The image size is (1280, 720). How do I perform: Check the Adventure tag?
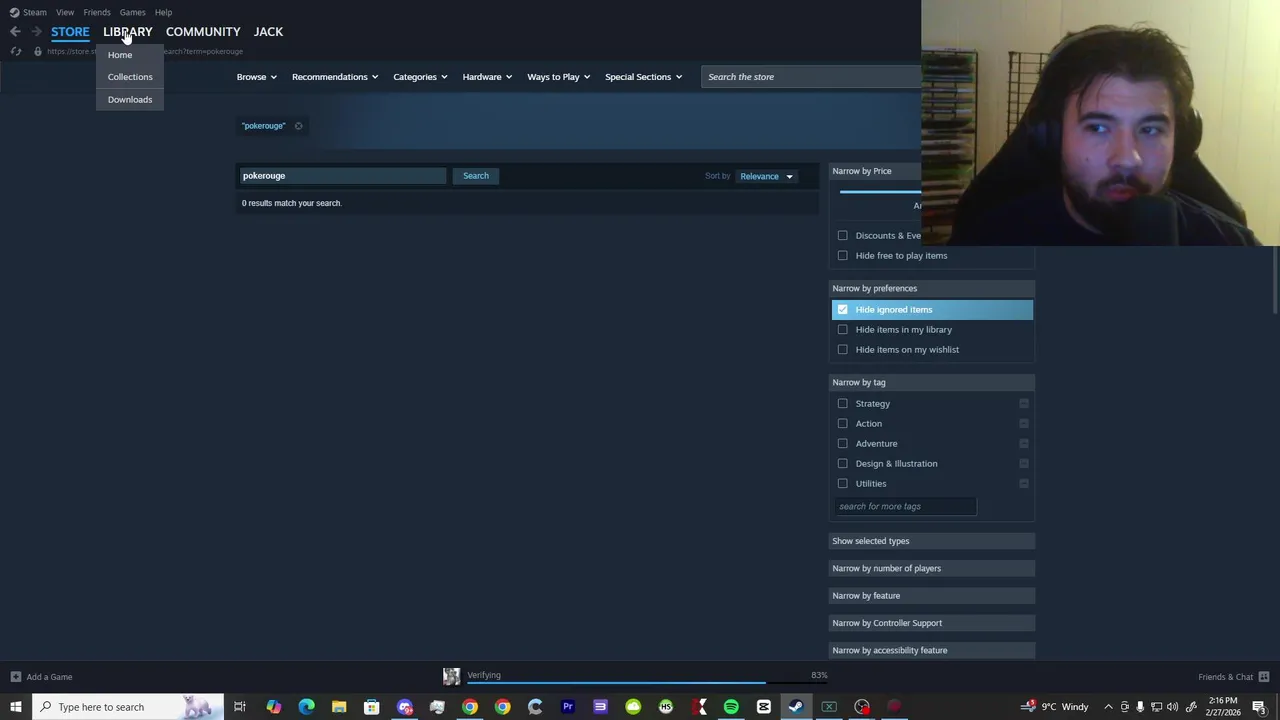click(x=843, y=444)
